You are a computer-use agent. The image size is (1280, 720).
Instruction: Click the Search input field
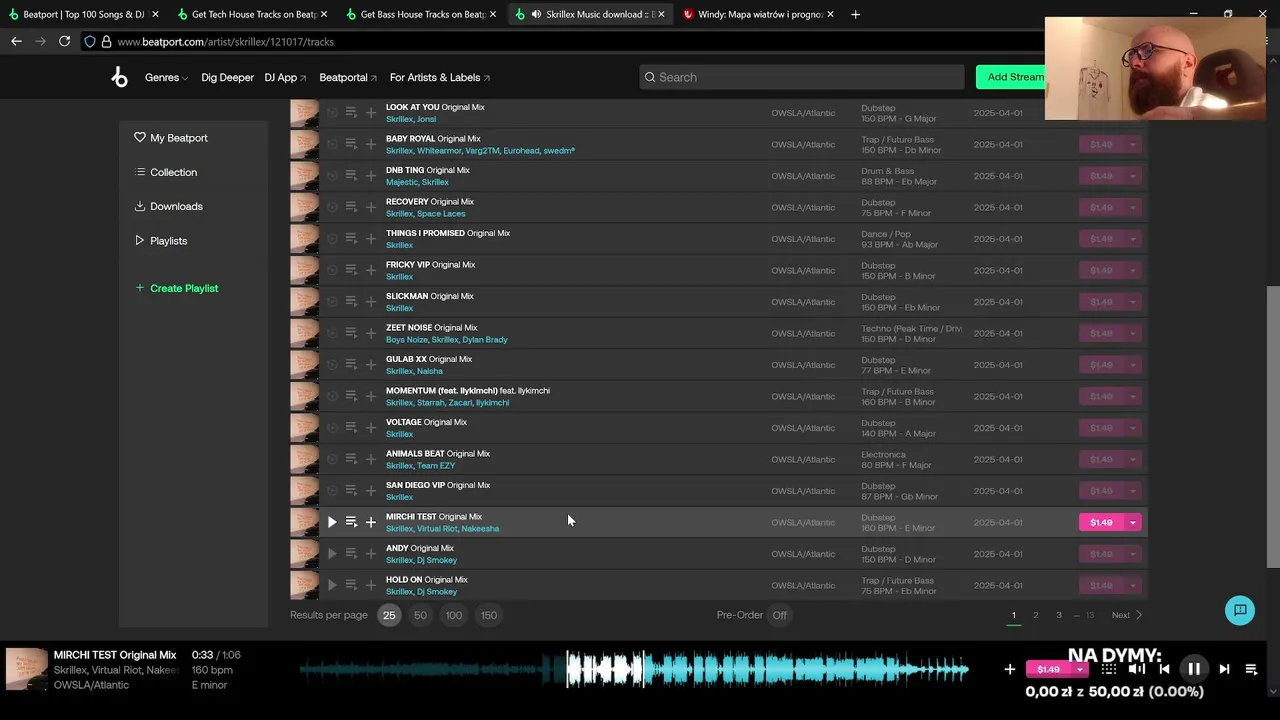[x=801, y=77]
